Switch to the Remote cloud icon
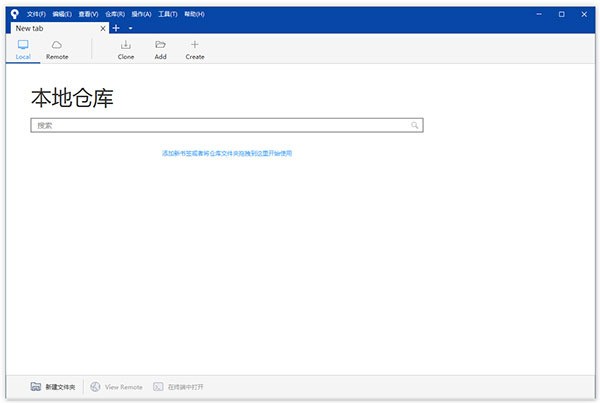600x403 pixels. point(57,45)
